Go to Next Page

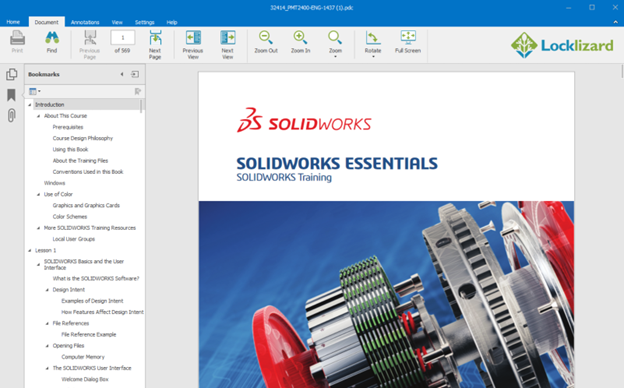click(x=155, y=45)
